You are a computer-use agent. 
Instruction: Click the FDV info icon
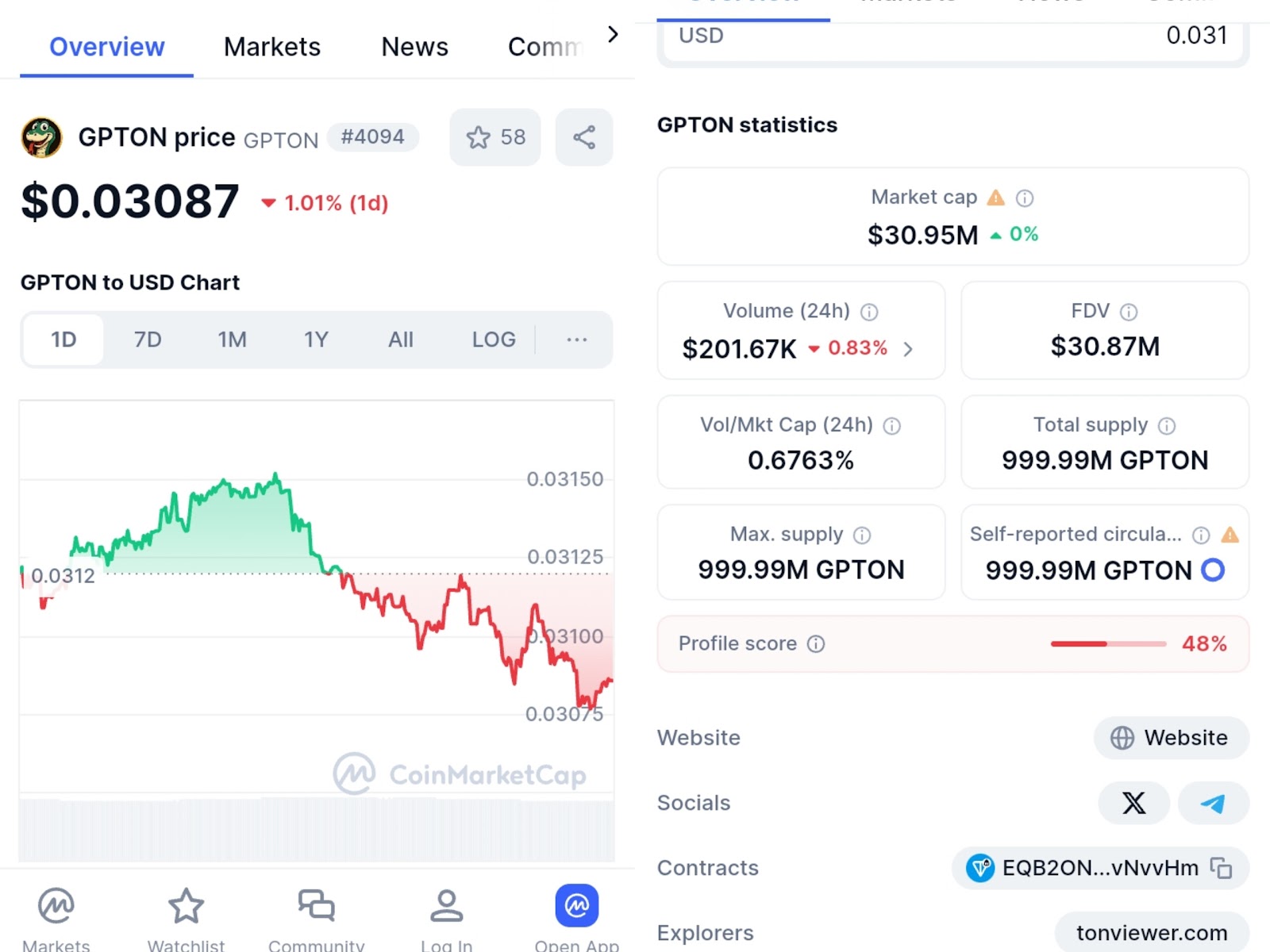click(1128, 312)
